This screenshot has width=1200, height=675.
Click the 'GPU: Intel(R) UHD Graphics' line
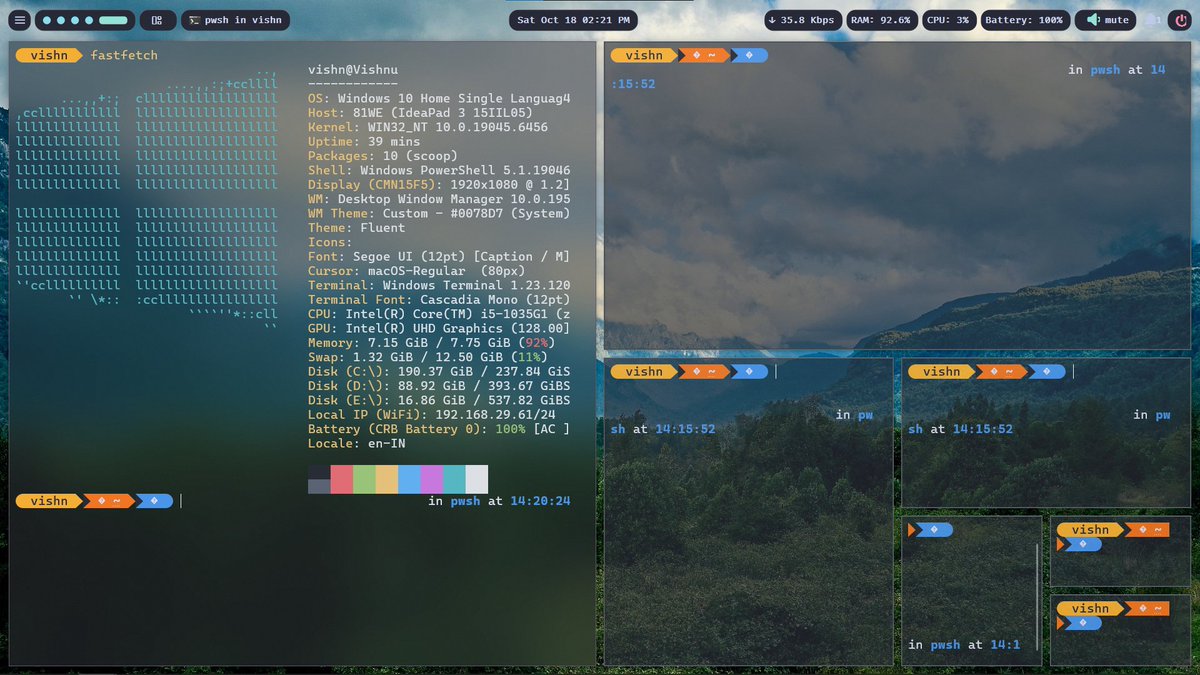click(439, 328)
